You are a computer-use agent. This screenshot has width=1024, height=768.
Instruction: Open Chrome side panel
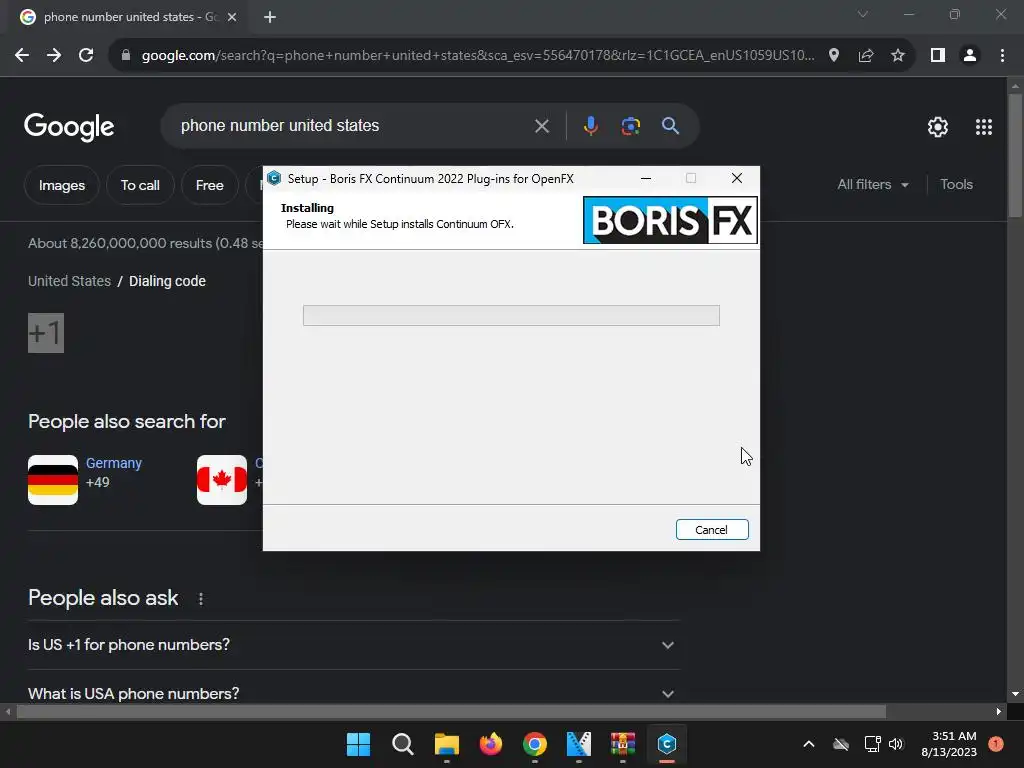click(938, 56)
